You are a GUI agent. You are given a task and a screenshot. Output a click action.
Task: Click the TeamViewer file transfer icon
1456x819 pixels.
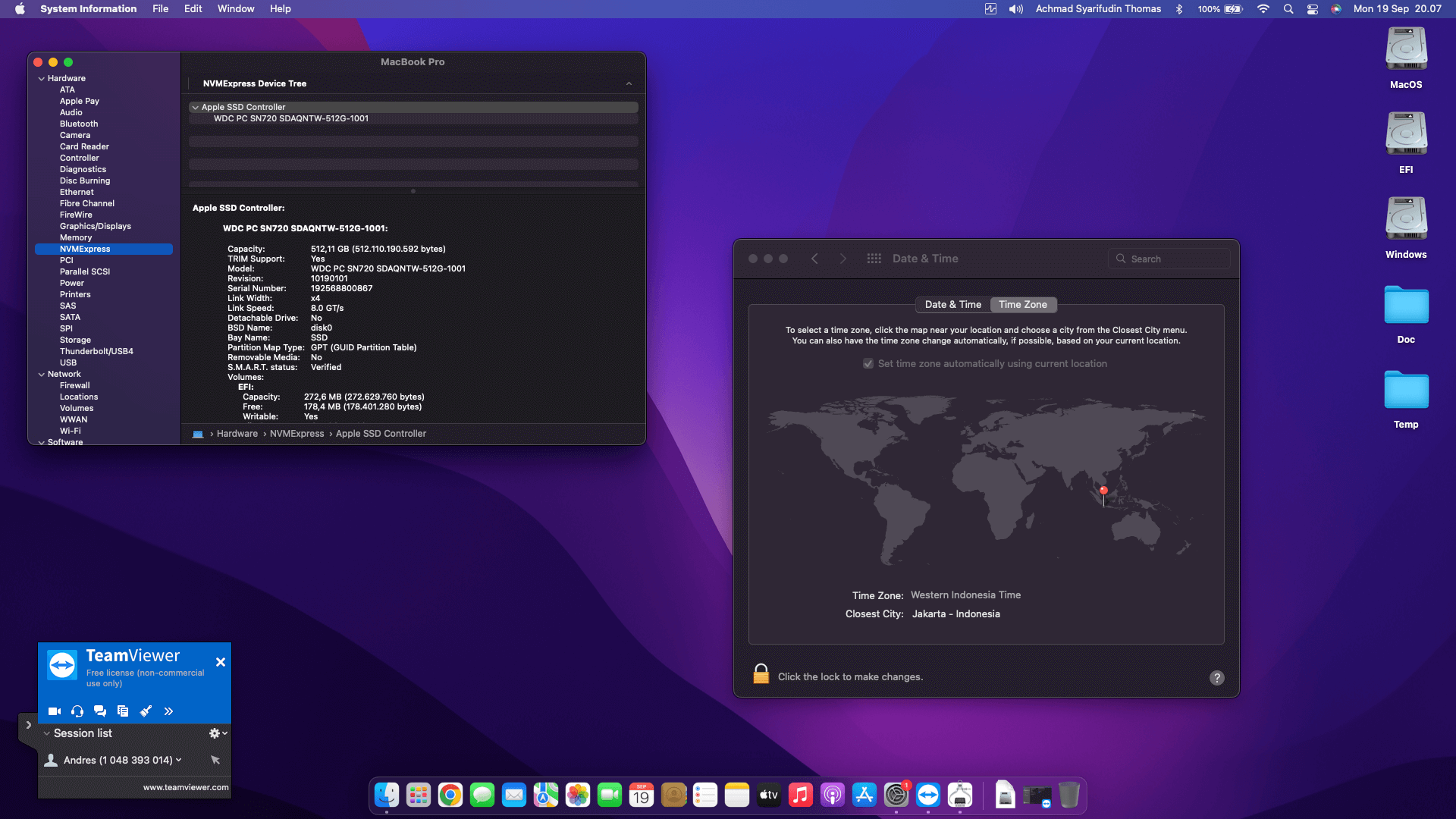point(123,711)
